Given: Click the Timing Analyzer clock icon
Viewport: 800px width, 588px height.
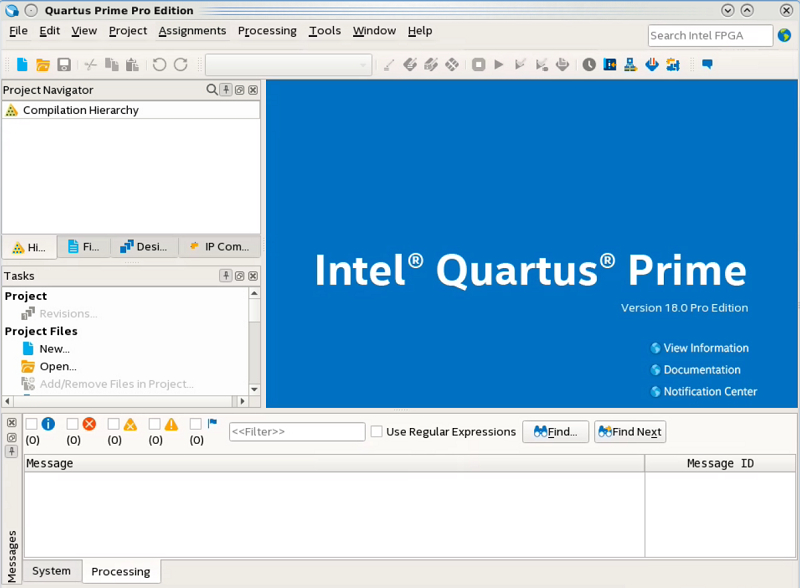Looking at the screenshot, I should (x=589, y=65).
